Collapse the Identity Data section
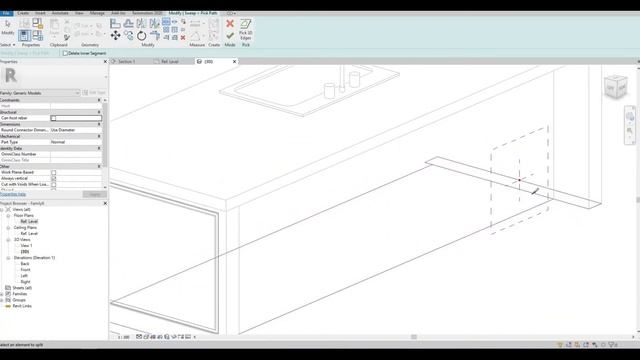The width and height of the screenshot is (640, 360). pos(99,148)
